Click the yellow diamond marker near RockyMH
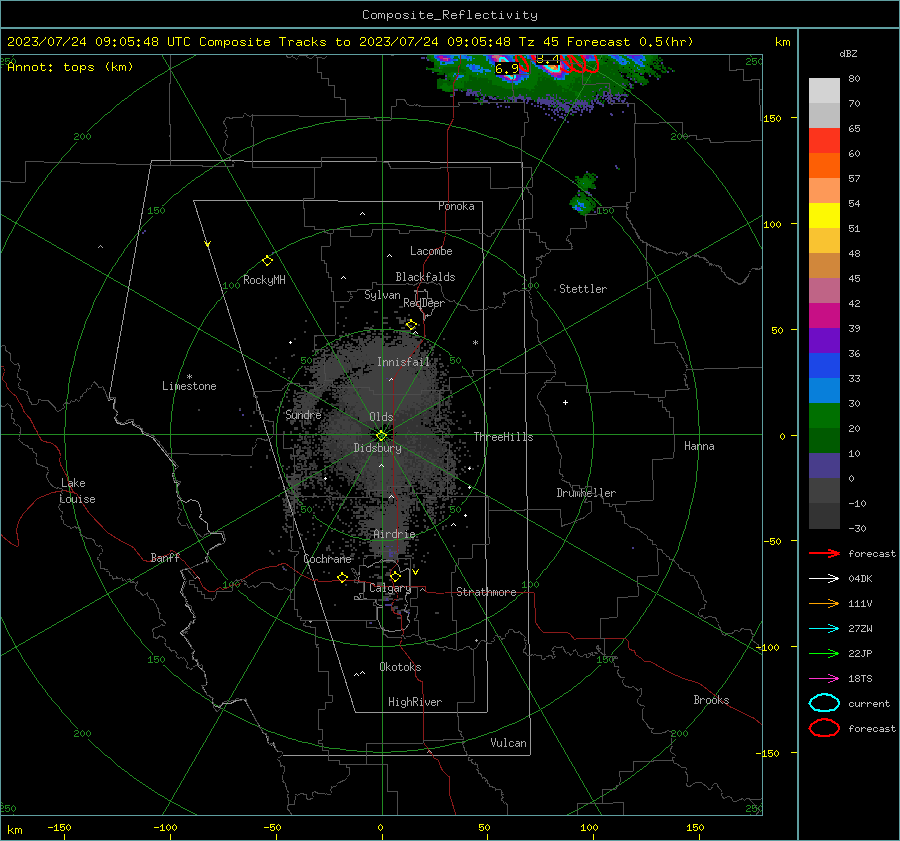This screenshot has height=841, width=900. [267, 261]
